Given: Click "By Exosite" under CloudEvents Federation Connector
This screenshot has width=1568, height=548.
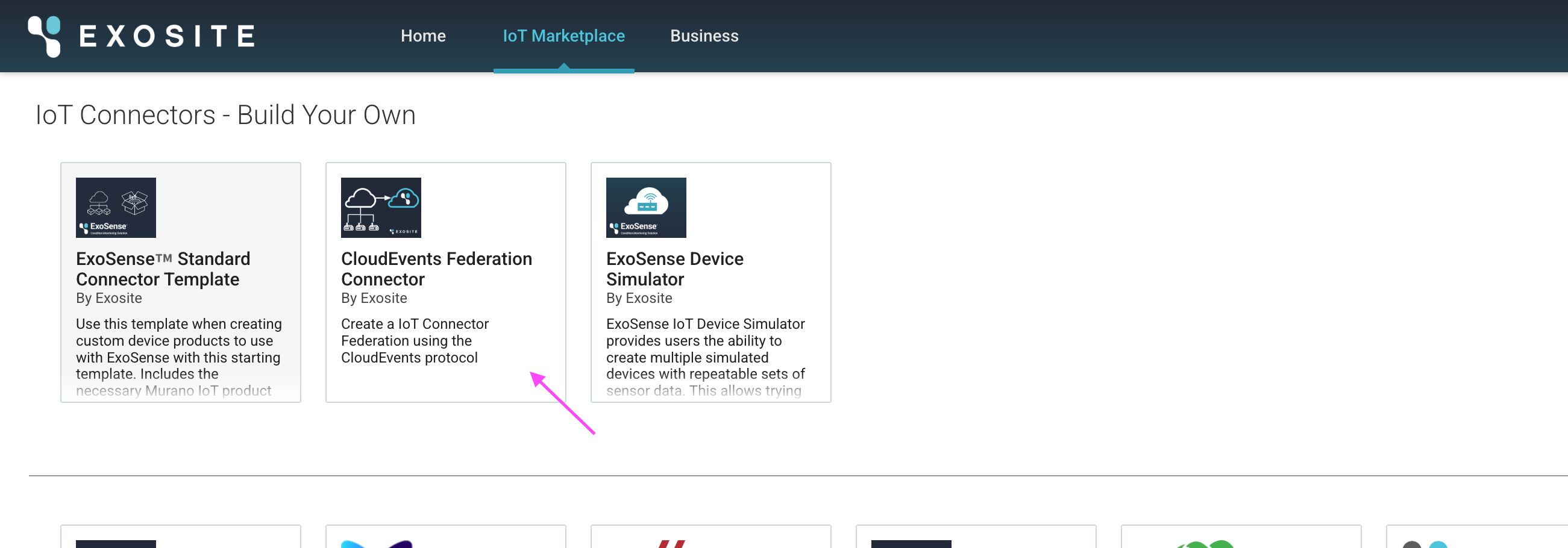Looking at the screenshot, I should 374,298.
